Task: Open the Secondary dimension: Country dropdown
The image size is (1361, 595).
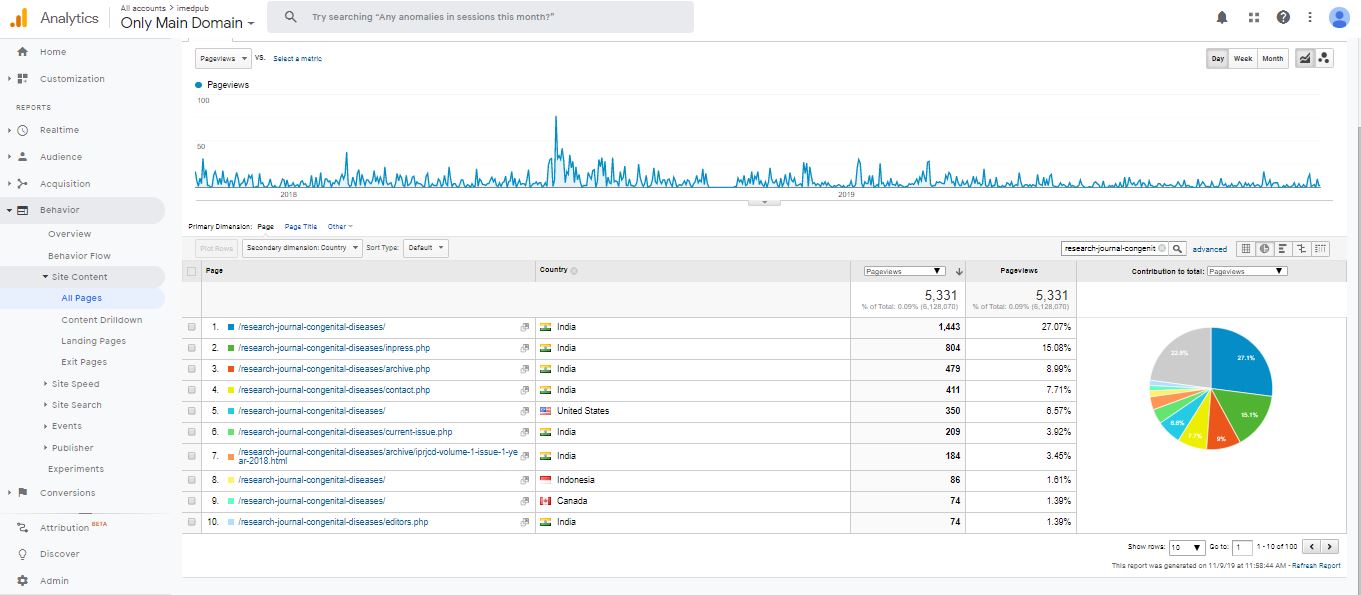Action: pyautogui.click(x=302, y=248)
